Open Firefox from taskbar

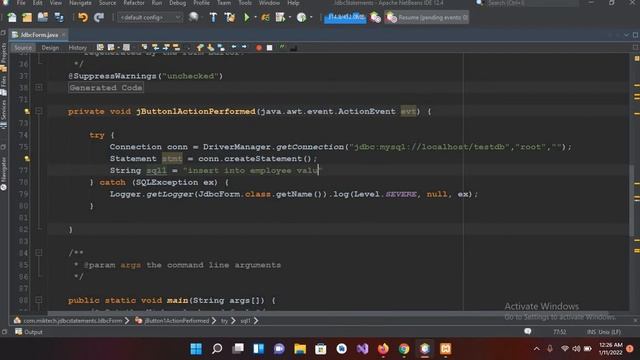(383, 349)
